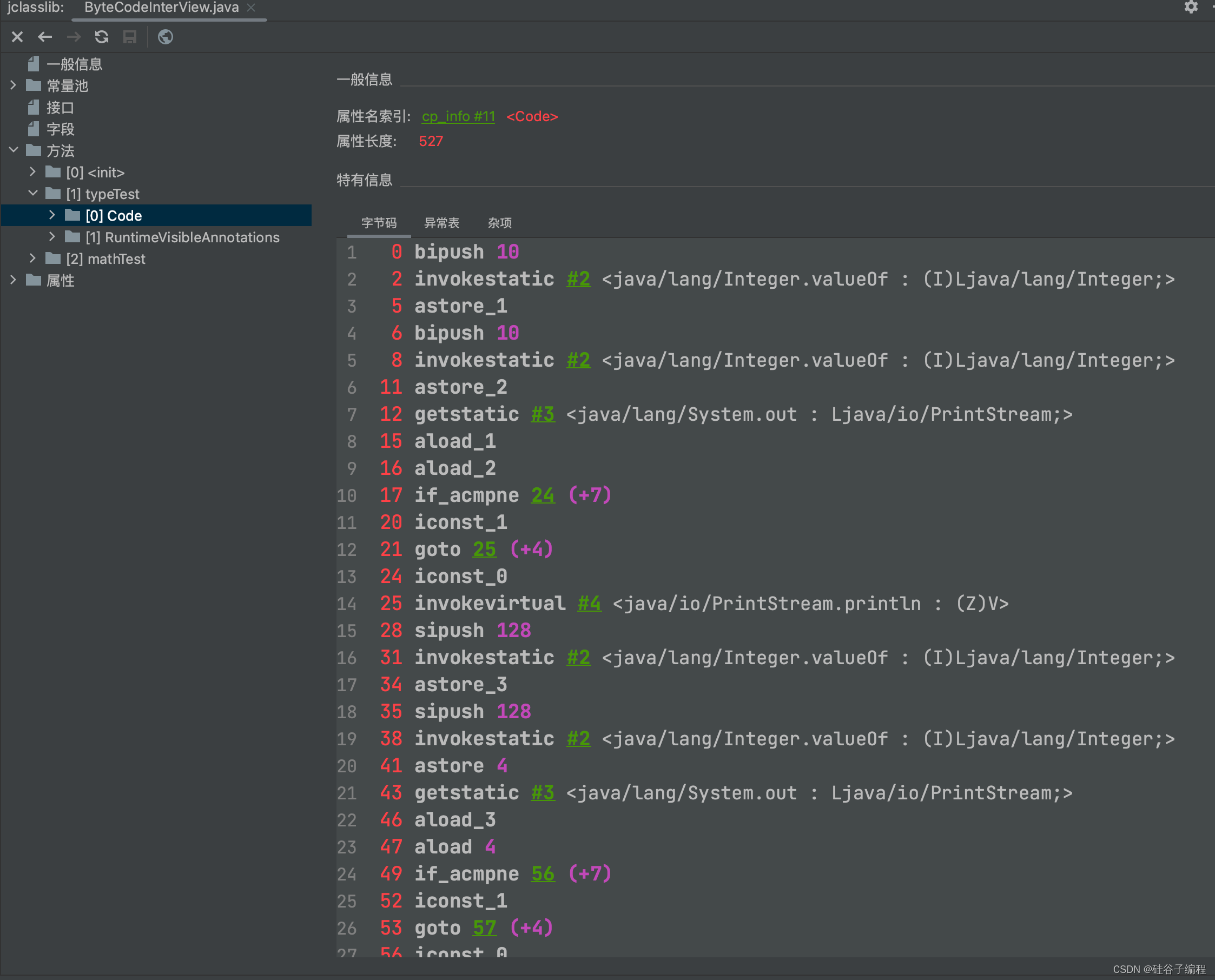Click the refresh/reload icon
Image resolution: width=1215 pixels, height=980 pixels.
click(102, 38)
